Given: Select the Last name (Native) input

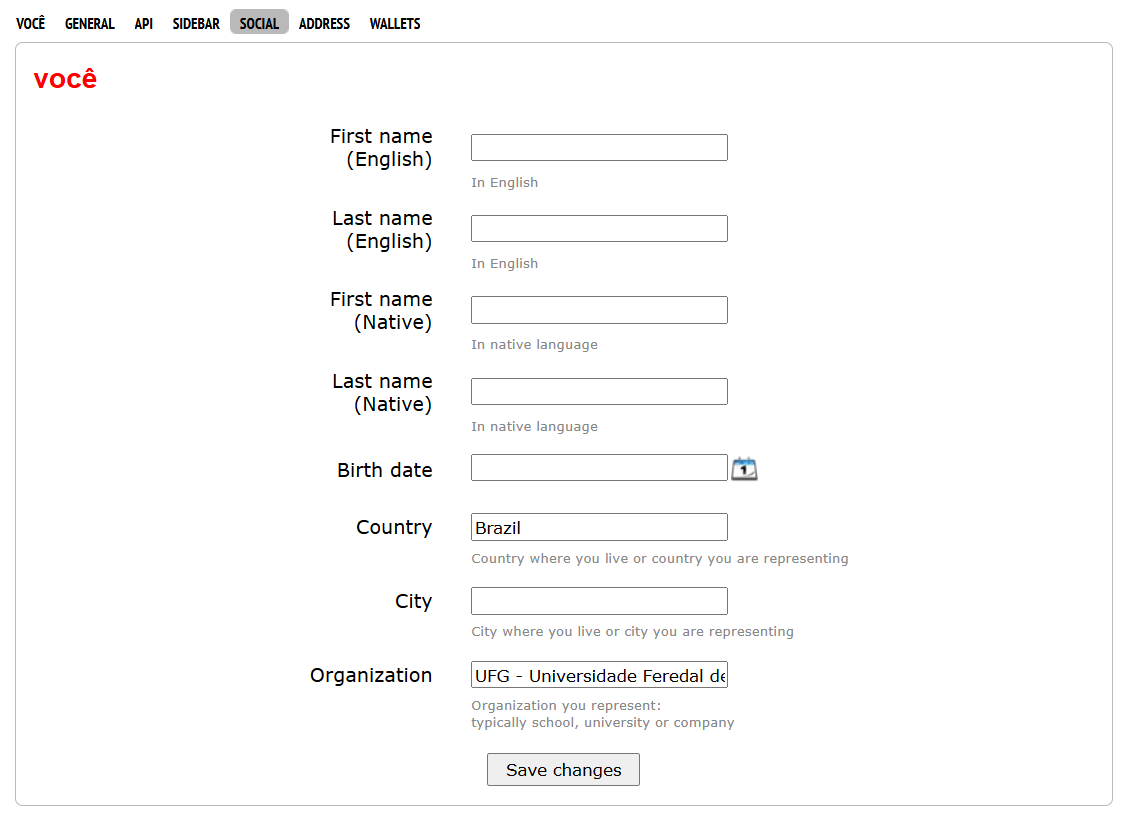Looking at the screenshot, I should point(599,392).
